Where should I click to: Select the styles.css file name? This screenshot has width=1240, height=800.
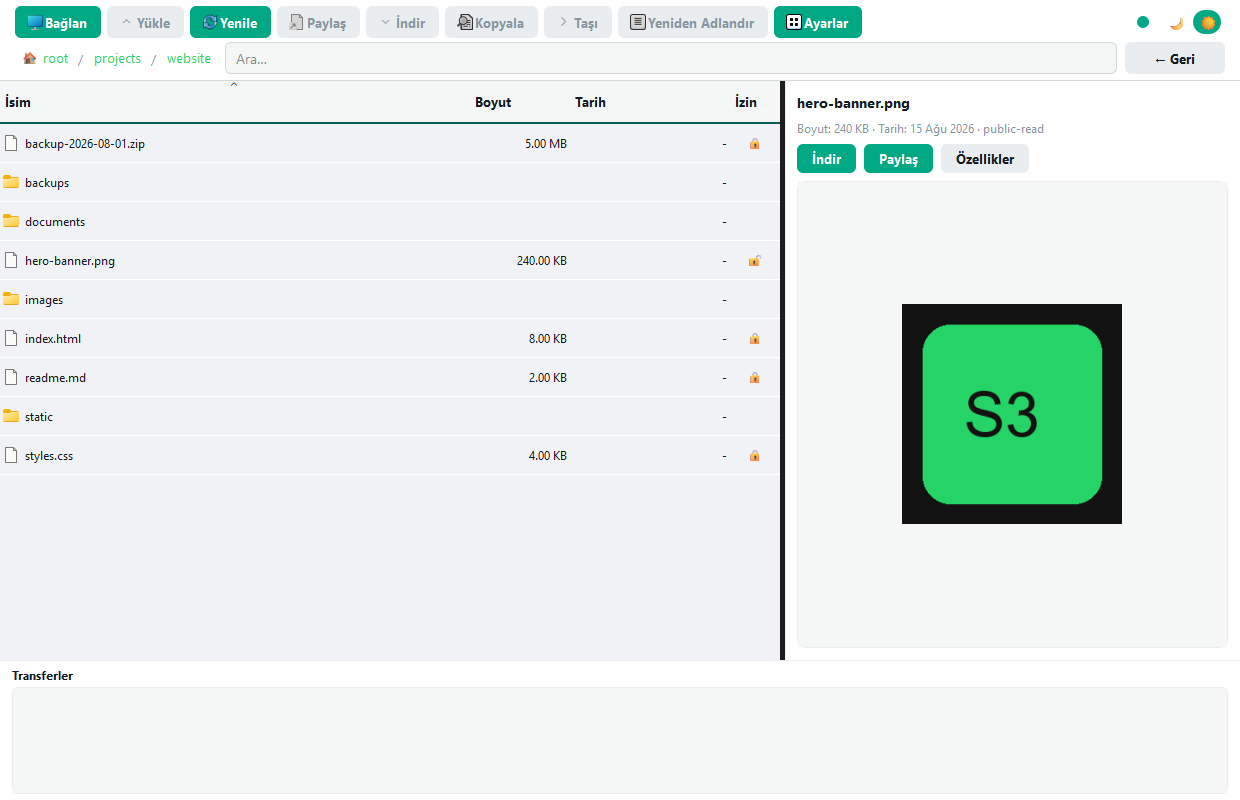49,456
